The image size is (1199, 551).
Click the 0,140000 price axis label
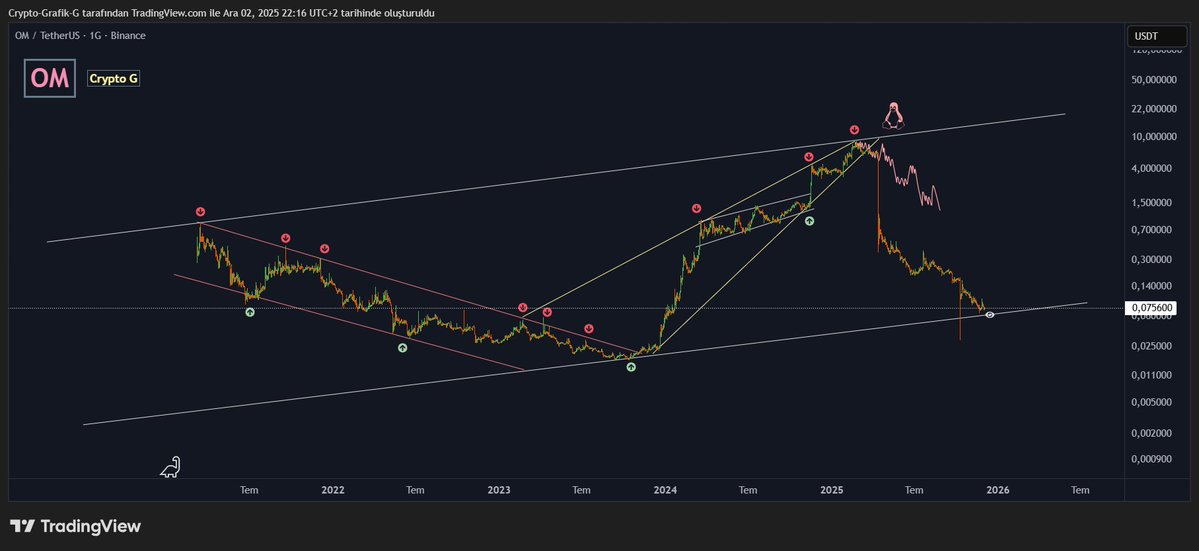pyautogui.click(x=1154, y=286)
